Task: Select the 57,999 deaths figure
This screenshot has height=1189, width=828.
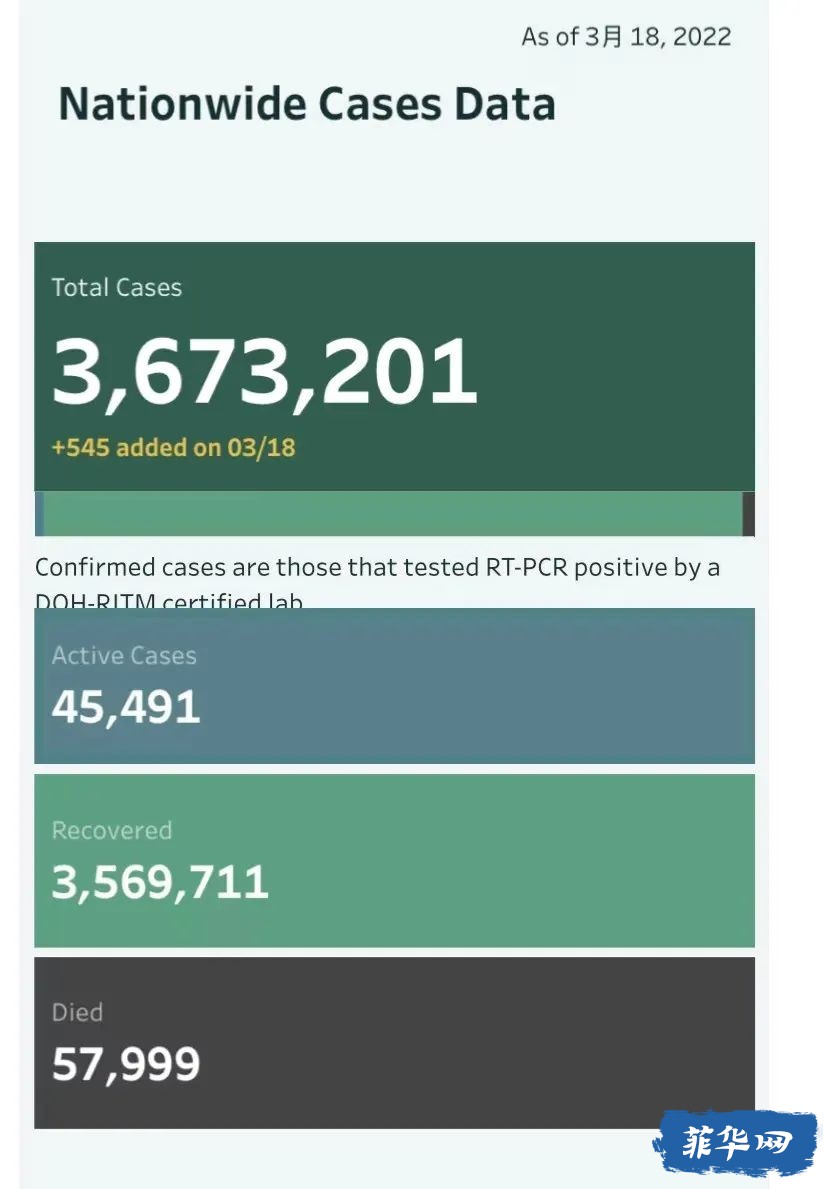Action: pyautogui.click(x=126, y=1063)
